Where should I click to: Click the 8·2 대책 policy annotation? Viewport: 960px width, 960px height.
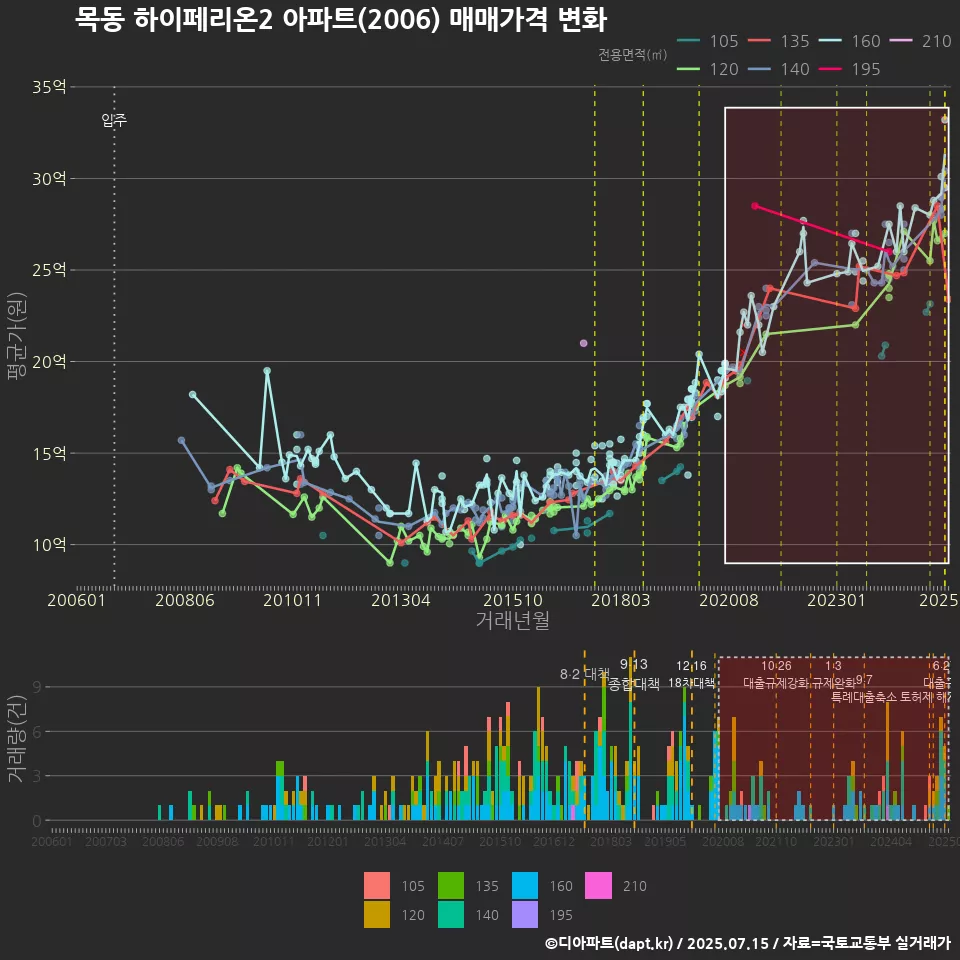(x=585, y=674)
